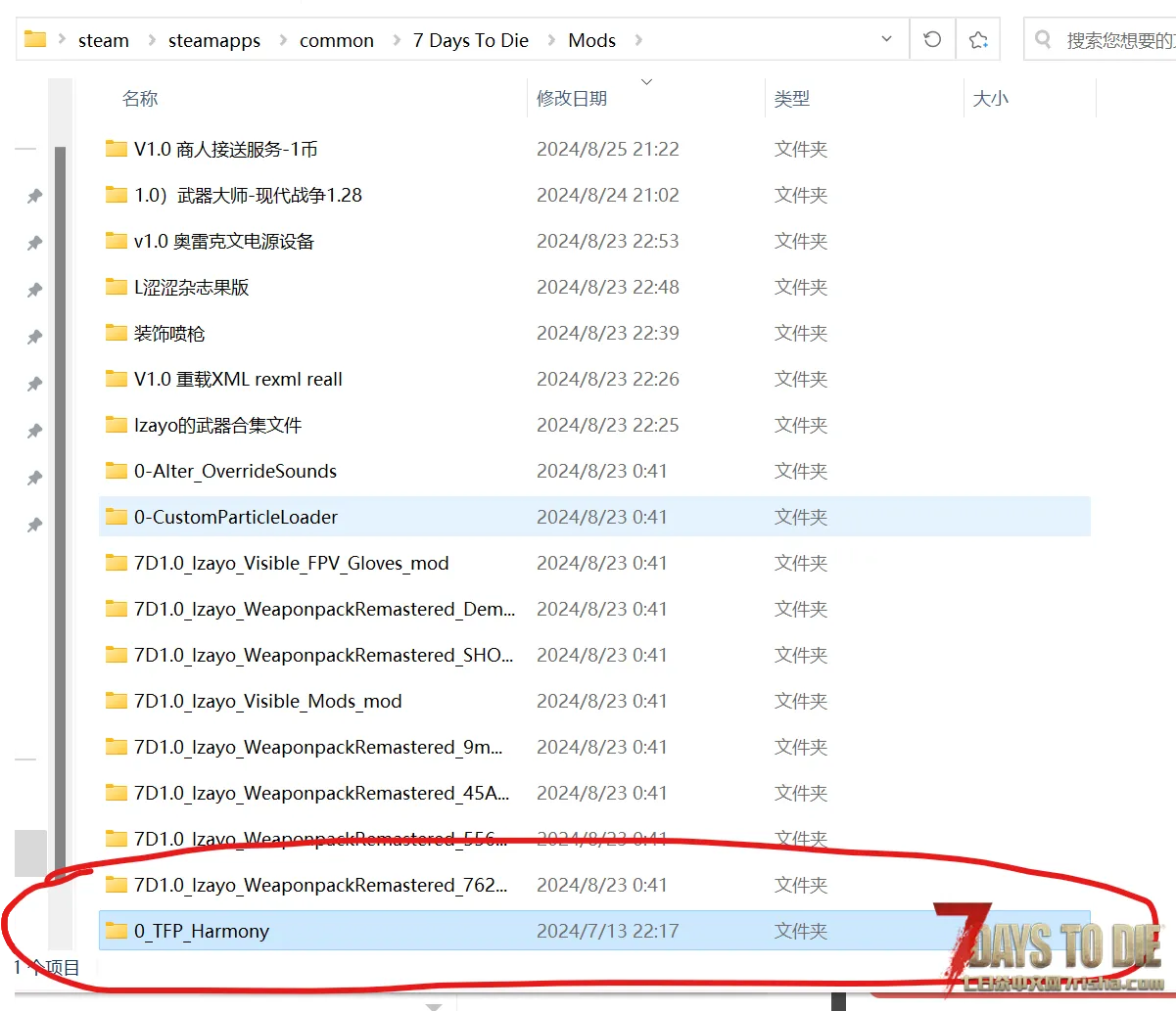Sort by 名称 column header
1176x1011 pixels.
[140, 98]
